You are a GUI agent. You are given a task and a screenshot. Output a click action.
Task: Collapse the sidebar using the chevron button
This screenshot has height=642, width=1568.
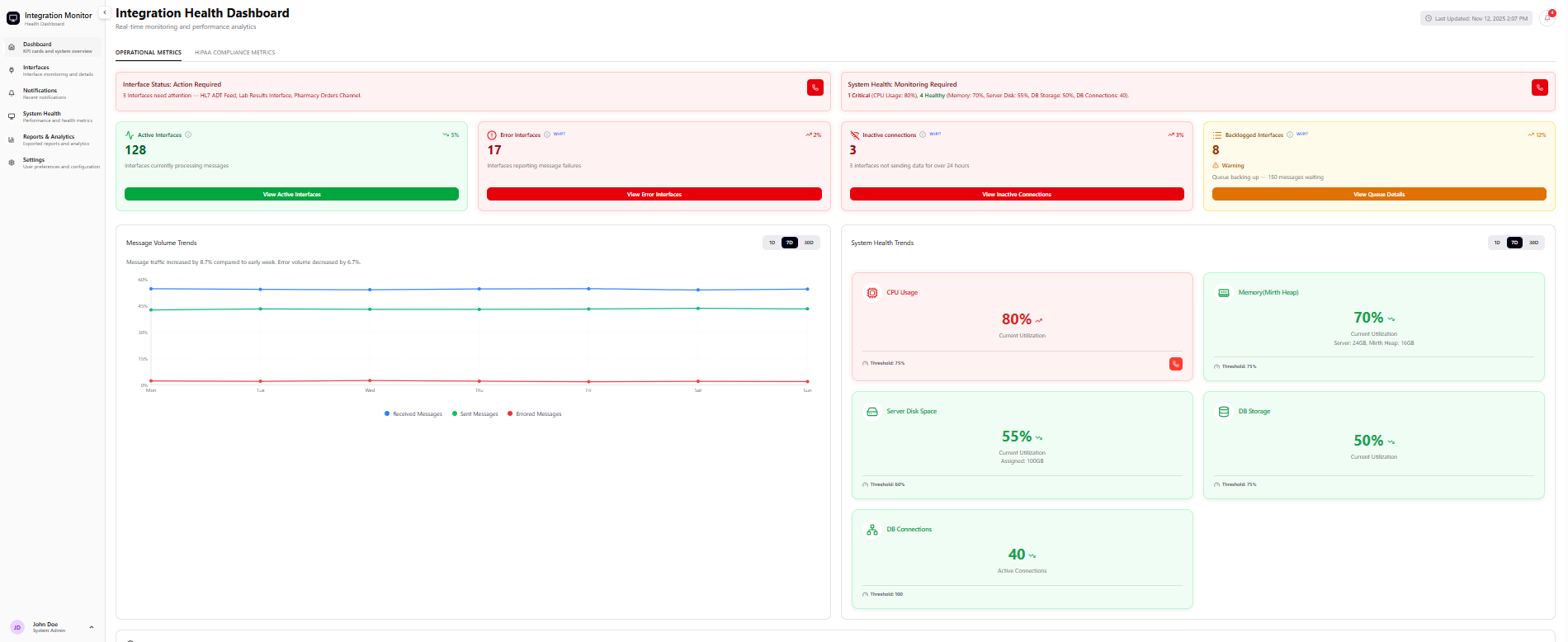click(105, 12)
